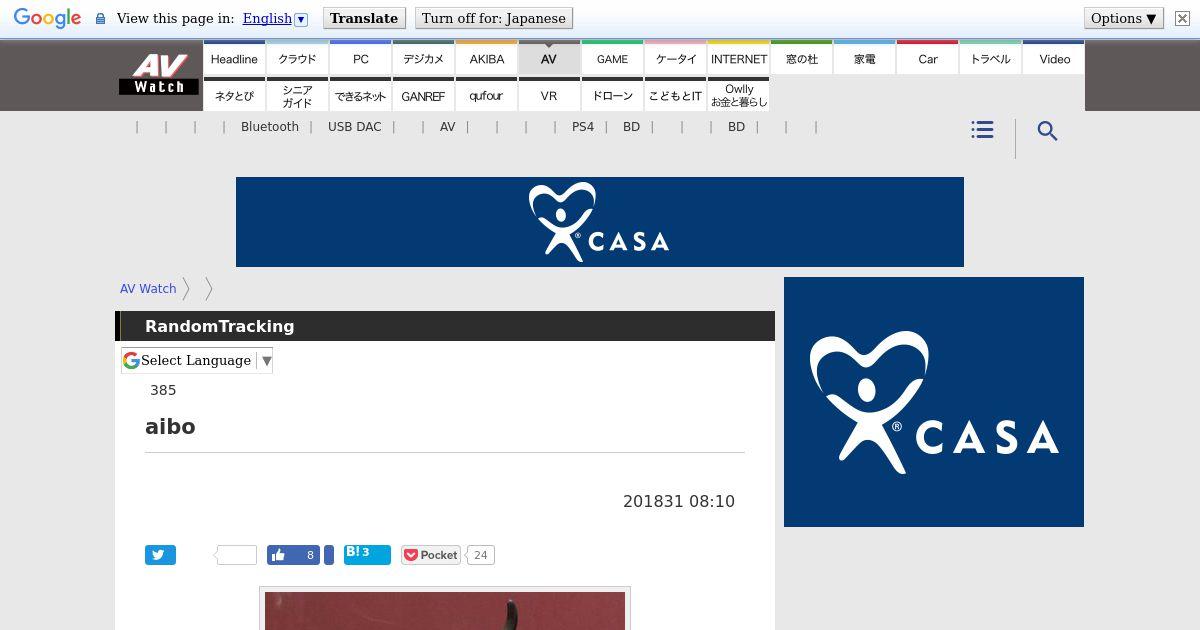
Task: Open the トラベル tab
Action: (x=990, y=58)
